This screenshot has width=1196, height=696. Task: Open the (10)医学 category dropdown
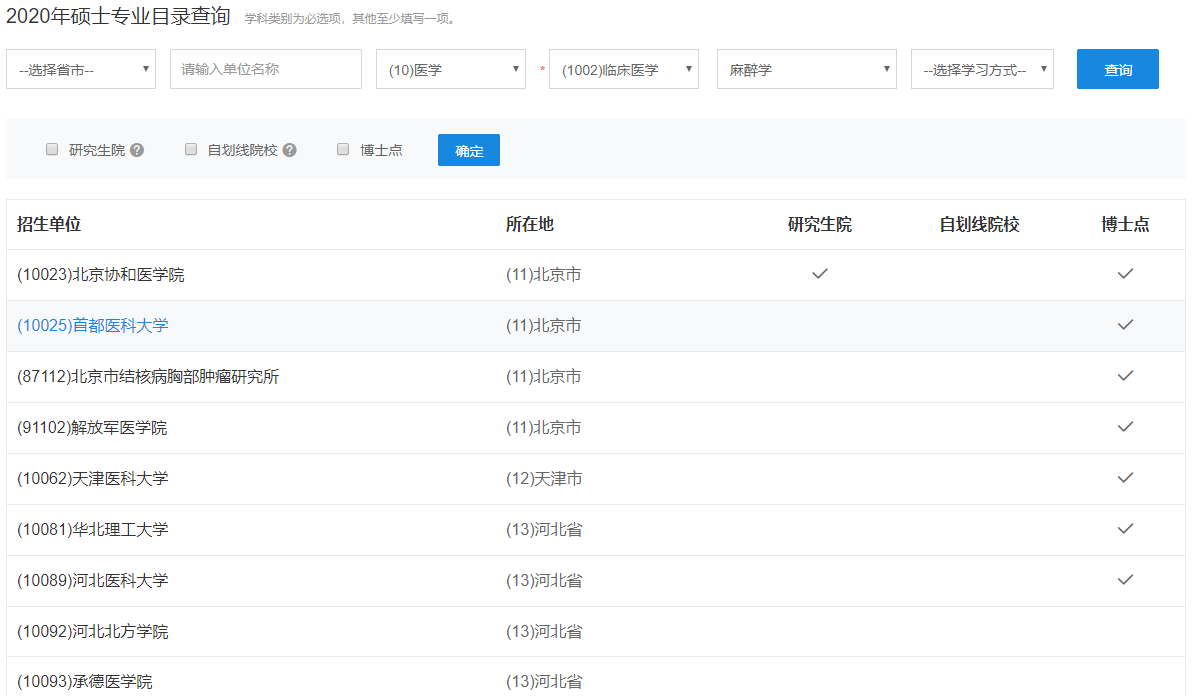[451, 69]
